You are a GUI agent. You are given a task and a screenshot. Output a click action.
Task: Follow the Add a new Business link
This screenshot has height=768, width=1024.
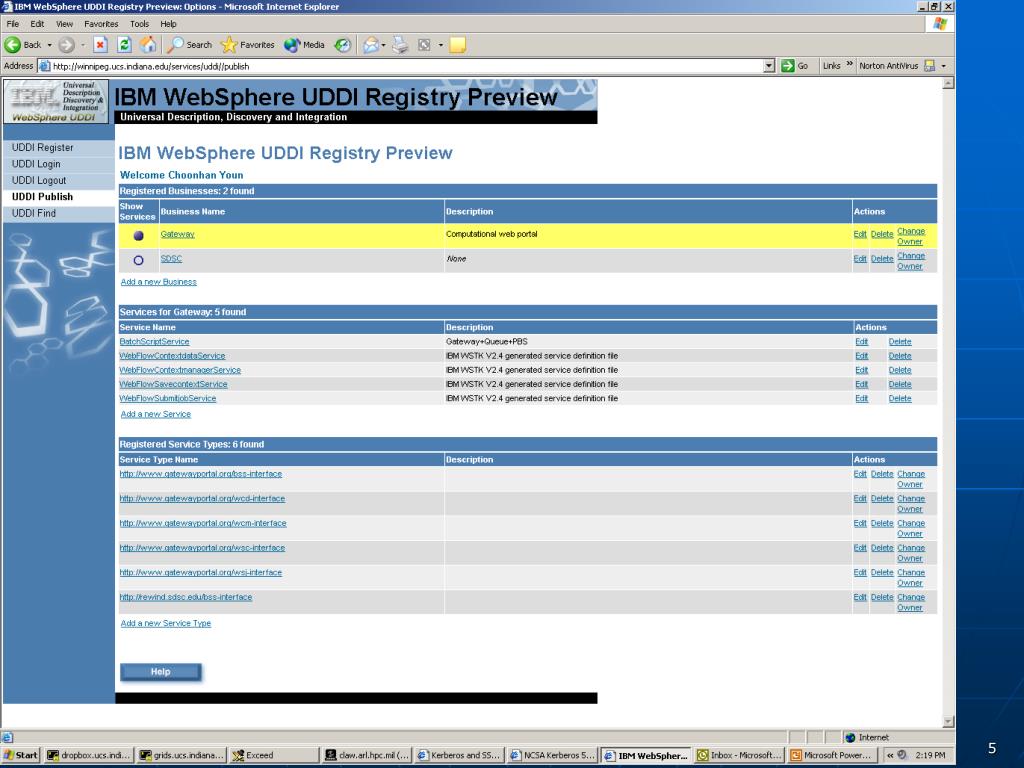pos(159,282)
